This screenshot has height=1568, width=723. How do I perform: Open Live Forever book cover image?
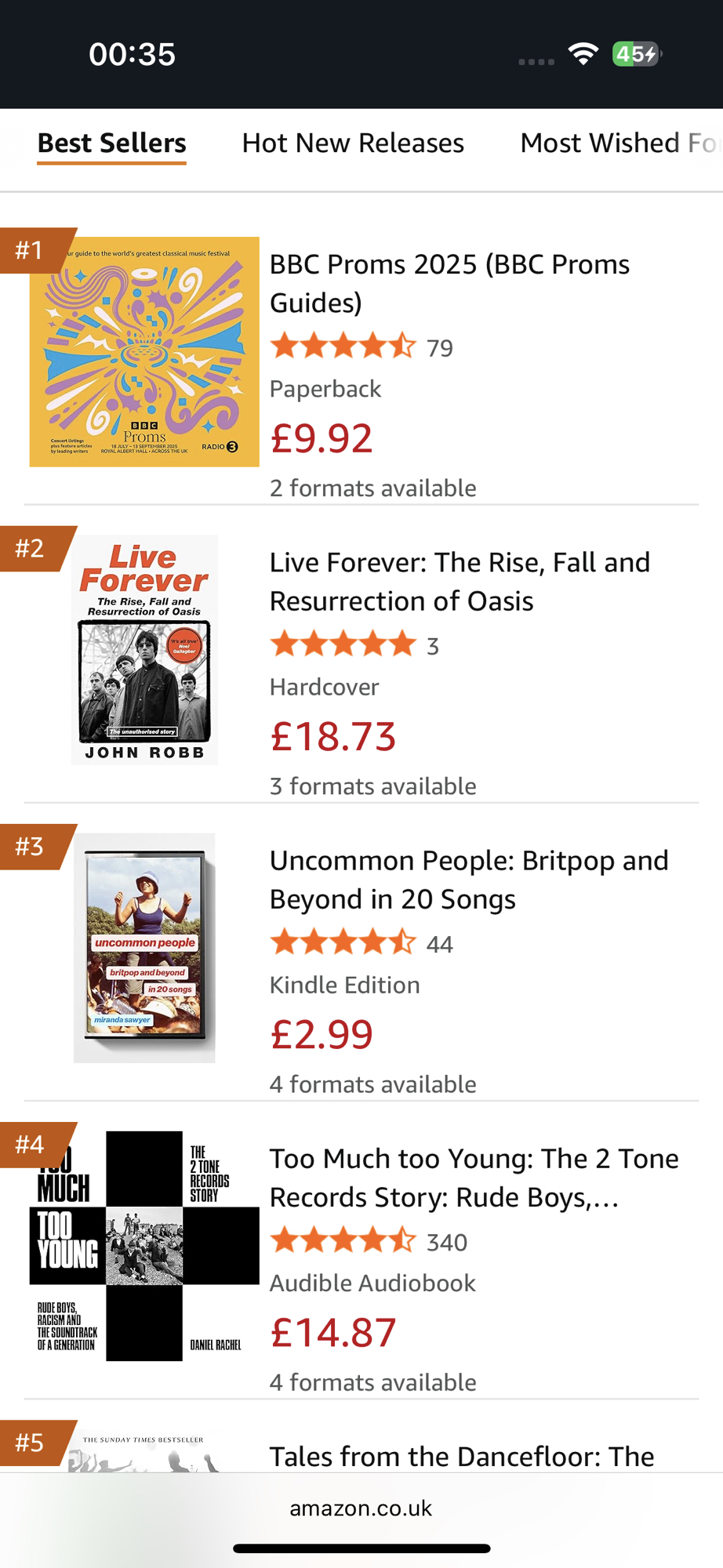[144, 650]
